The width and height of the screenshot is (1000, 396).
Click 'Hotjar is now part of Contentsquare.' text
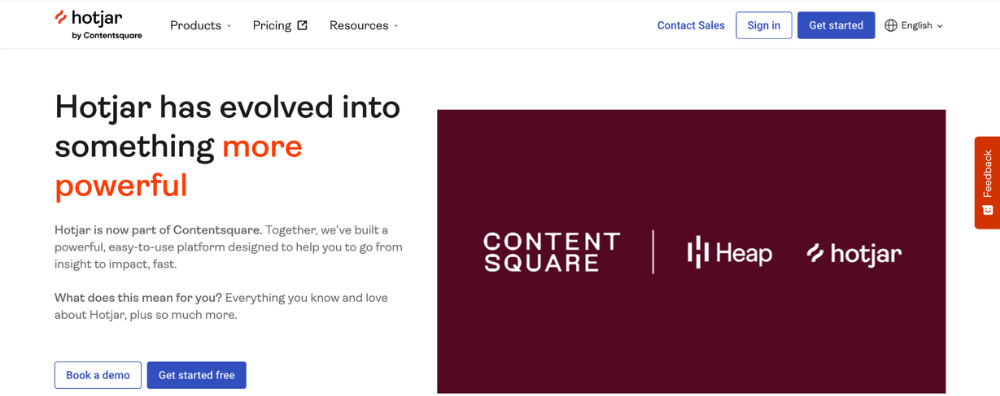coord(158,229)
